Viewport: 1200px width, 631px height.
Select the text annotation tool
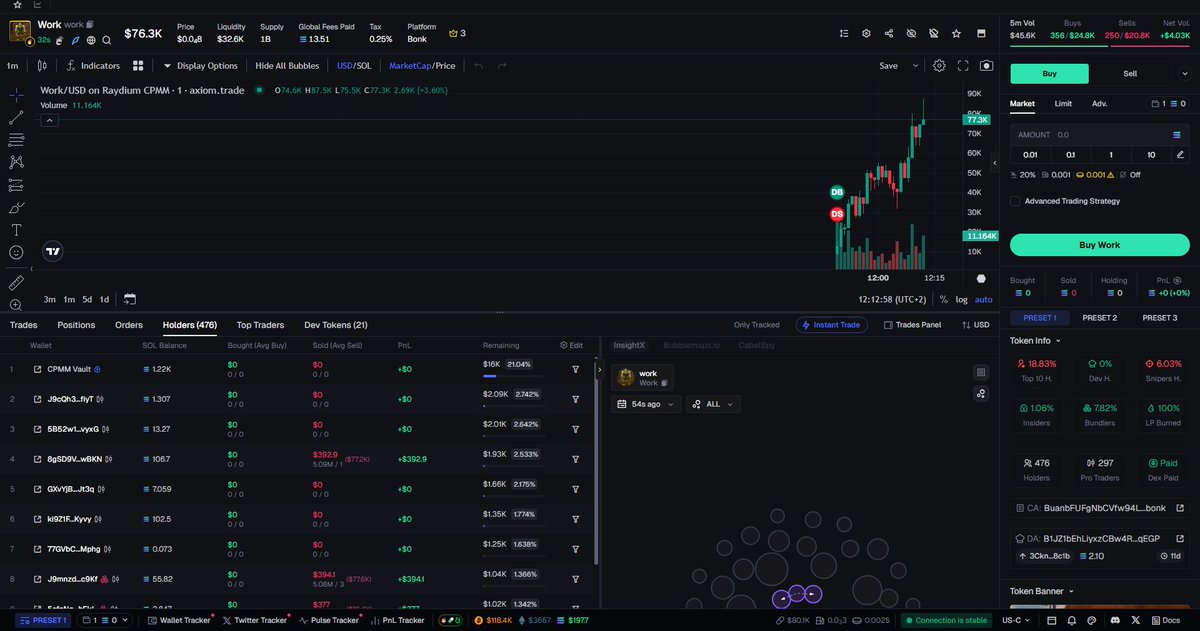pos(16,230)
